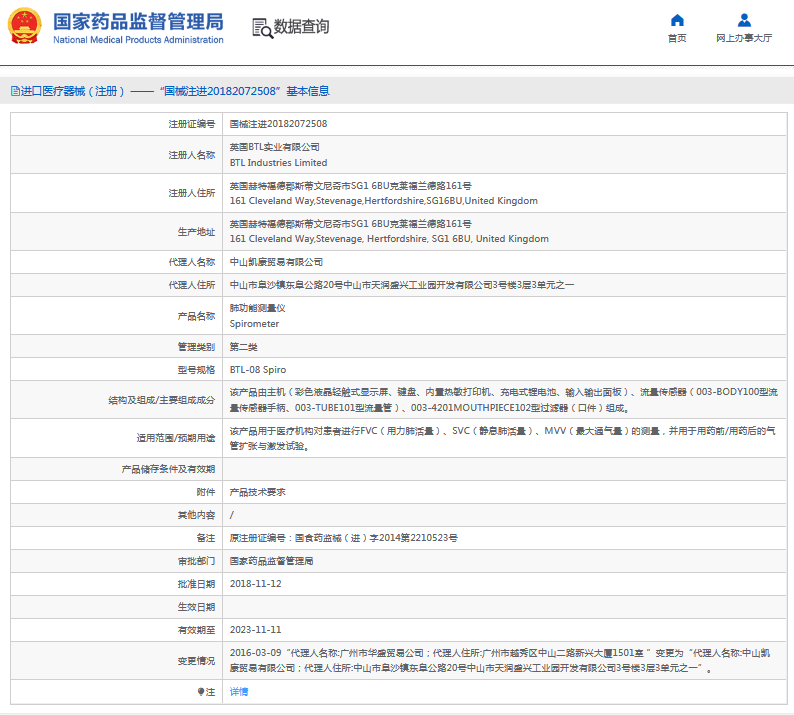Click the 型号规格 row label
794x715 pixels.
tap(196, 370)
